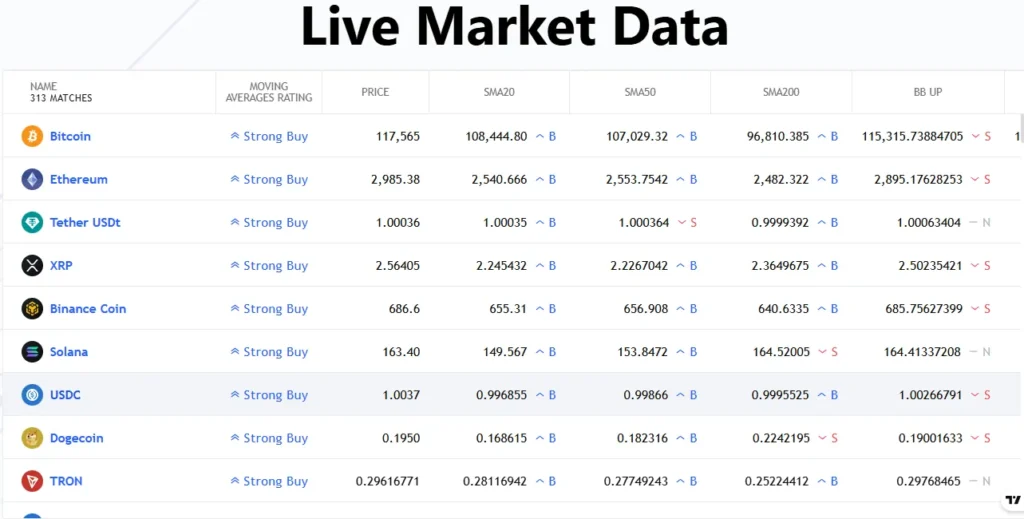The image size is (1024, 519).
Task: Open the Bitcoin name link
Action: 70,136
